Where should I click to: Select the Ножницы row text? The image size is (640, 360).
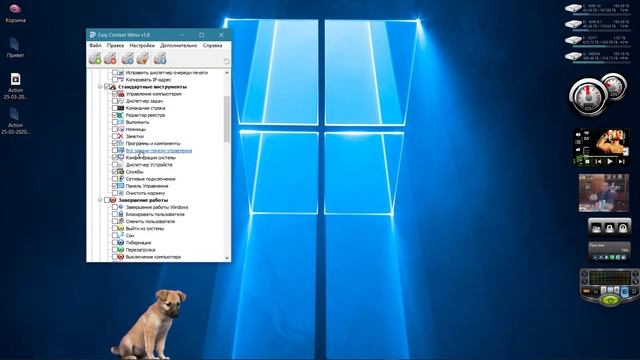point(136,129)
